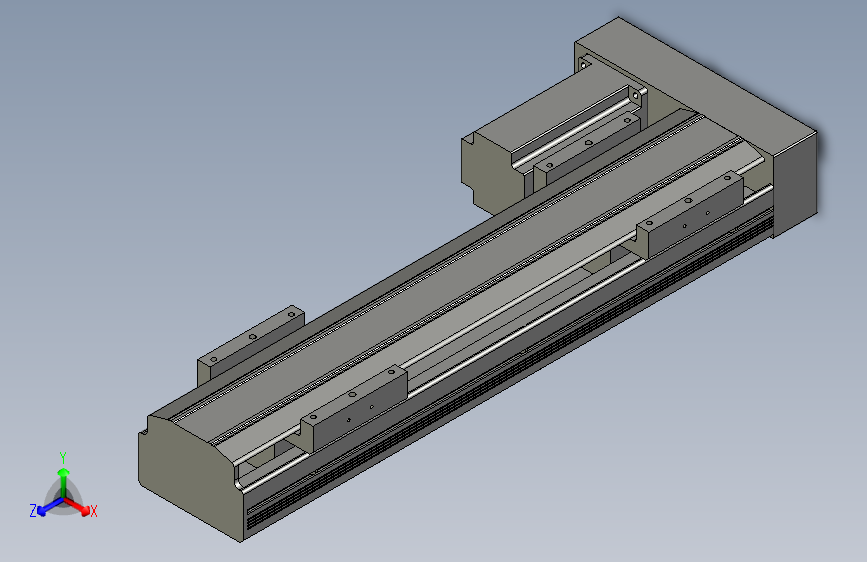
Task: Select the front end cap of the rail
Action: 191,476
